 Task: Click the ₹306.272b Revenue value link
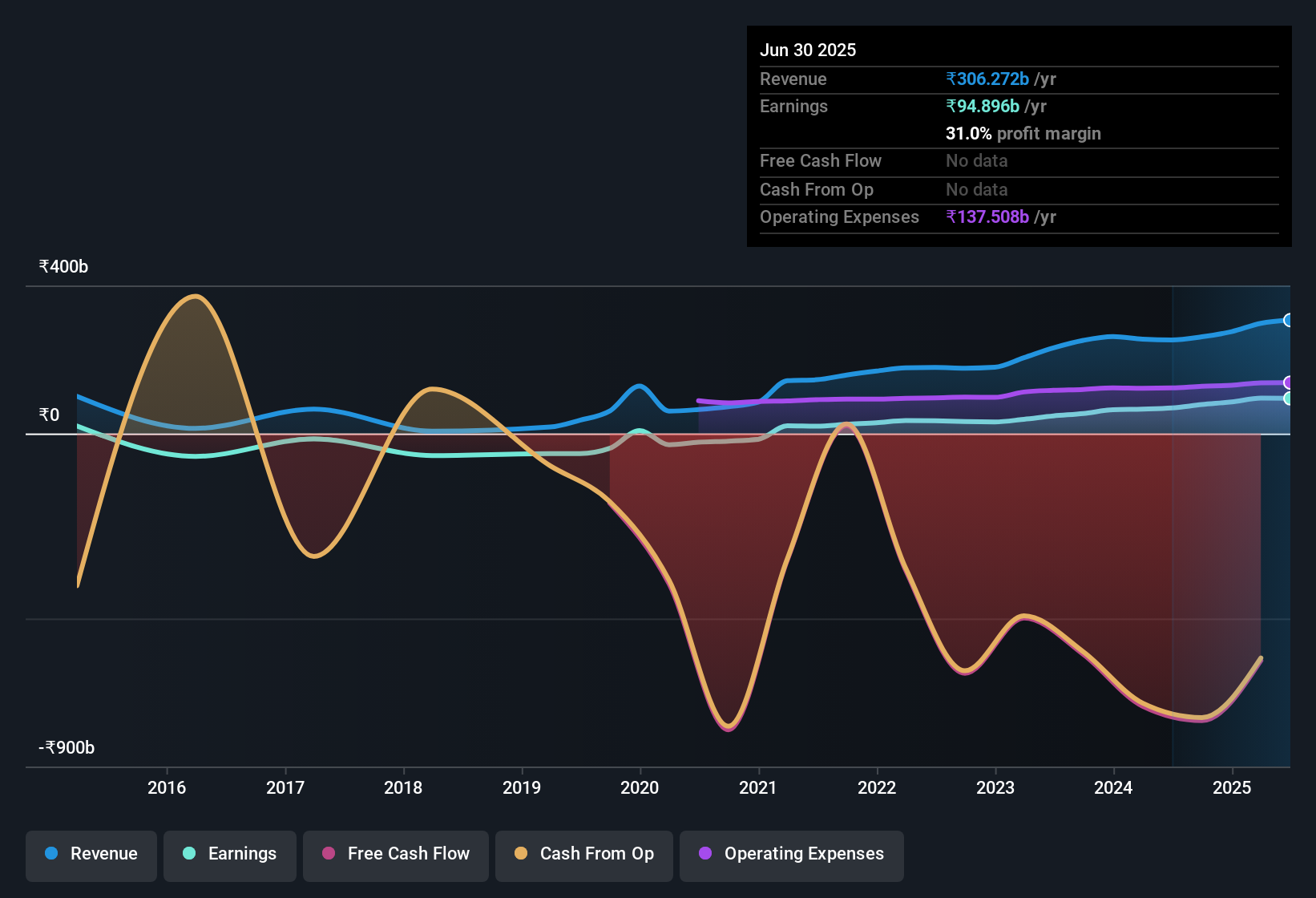pyautogui.click(x=989, y=79)
